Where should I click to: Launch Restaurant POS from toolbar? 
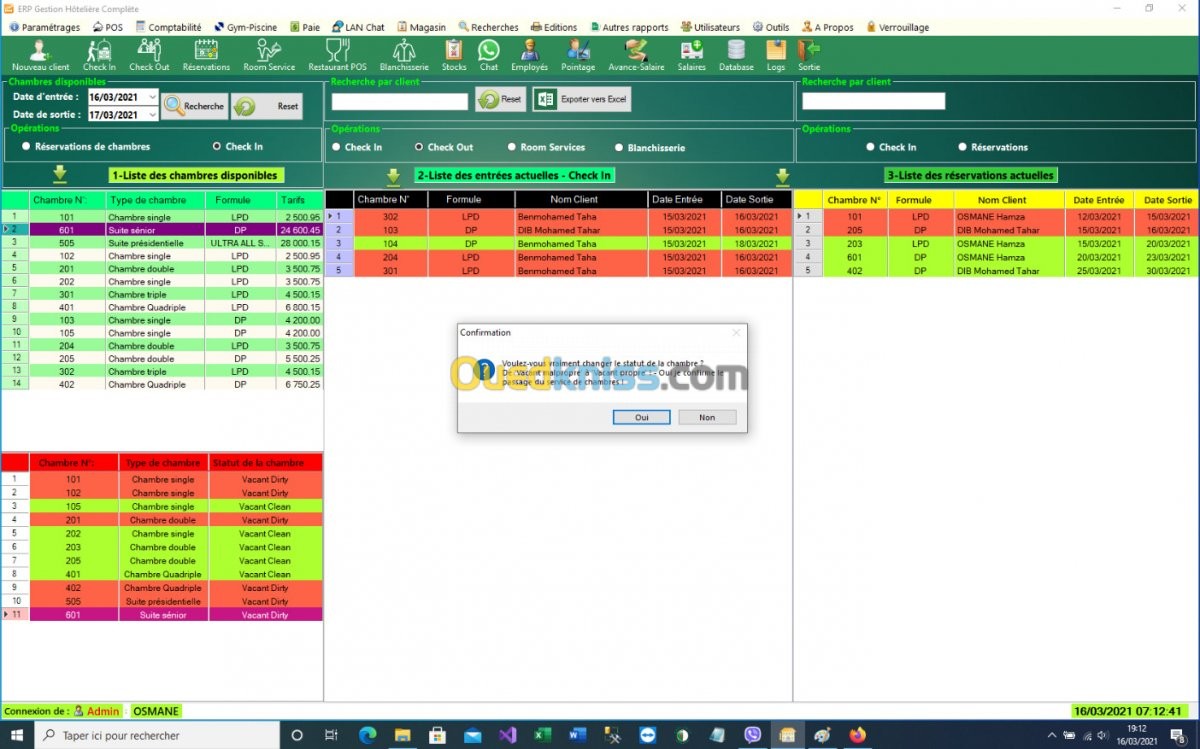point(337,55)
